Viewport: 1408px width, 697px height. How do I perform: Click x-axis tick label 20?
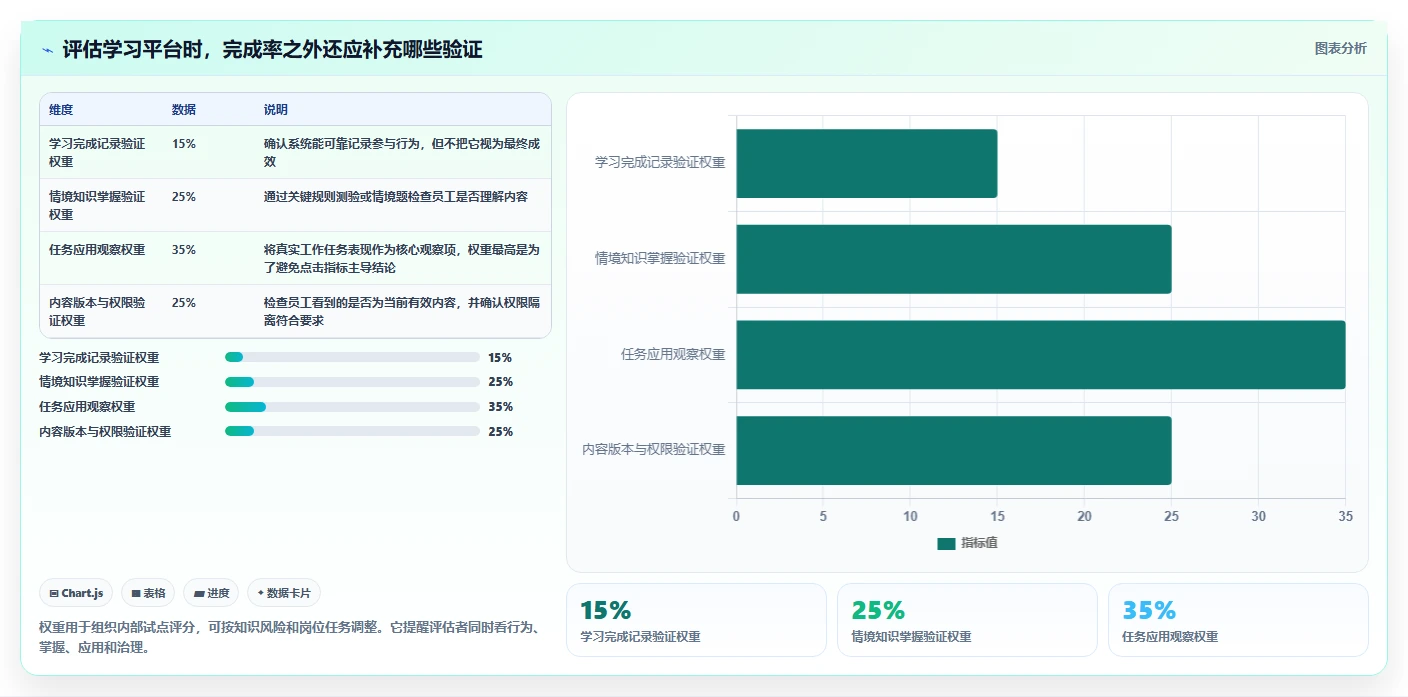[x=1084, y=516]
